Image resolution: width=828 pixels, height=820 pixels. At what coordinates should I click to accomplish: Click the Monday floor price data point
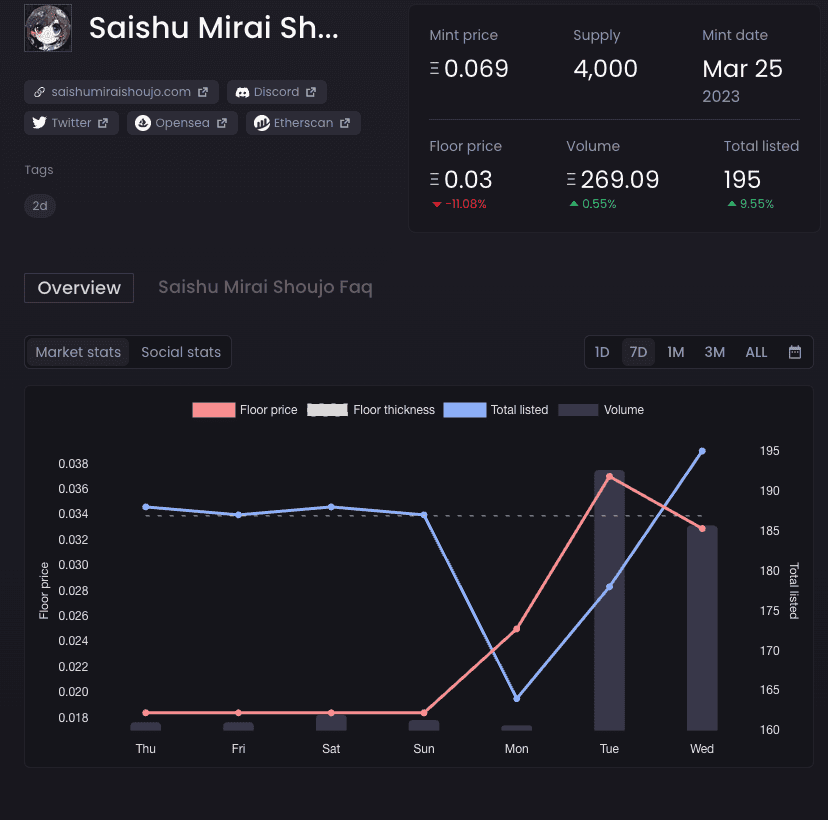(x=516, y=629)
